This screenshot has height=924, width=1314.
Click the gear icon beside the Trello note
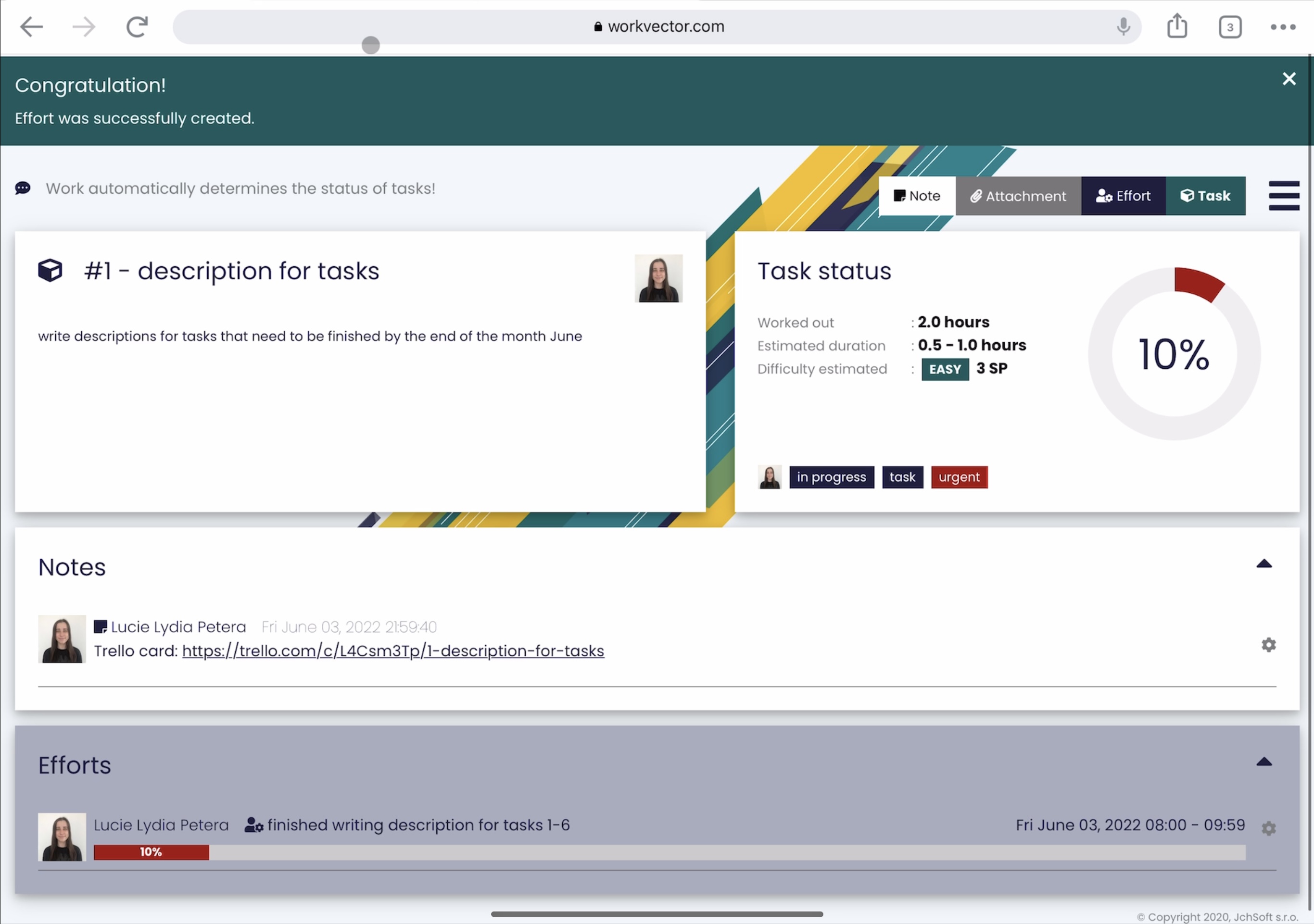click(x=1268, y=645)
